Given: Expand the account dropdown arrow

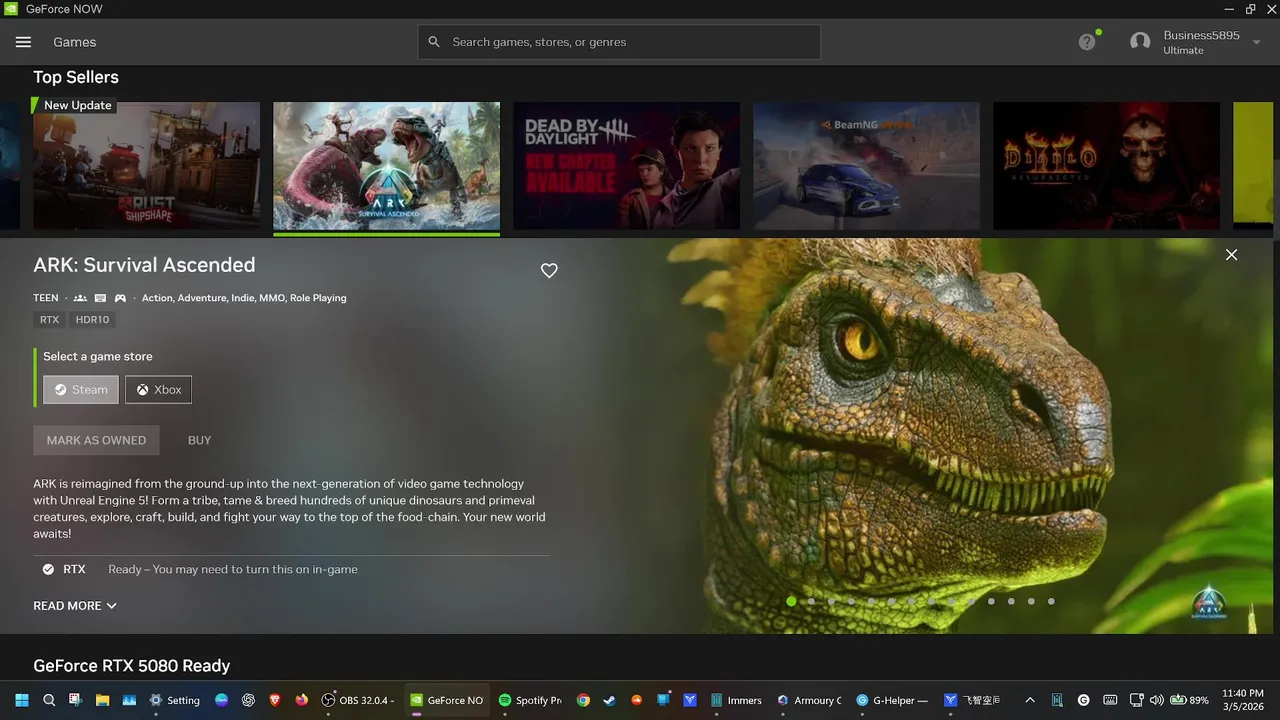Looking at the screenshot, I should [x=1257, y=42].
